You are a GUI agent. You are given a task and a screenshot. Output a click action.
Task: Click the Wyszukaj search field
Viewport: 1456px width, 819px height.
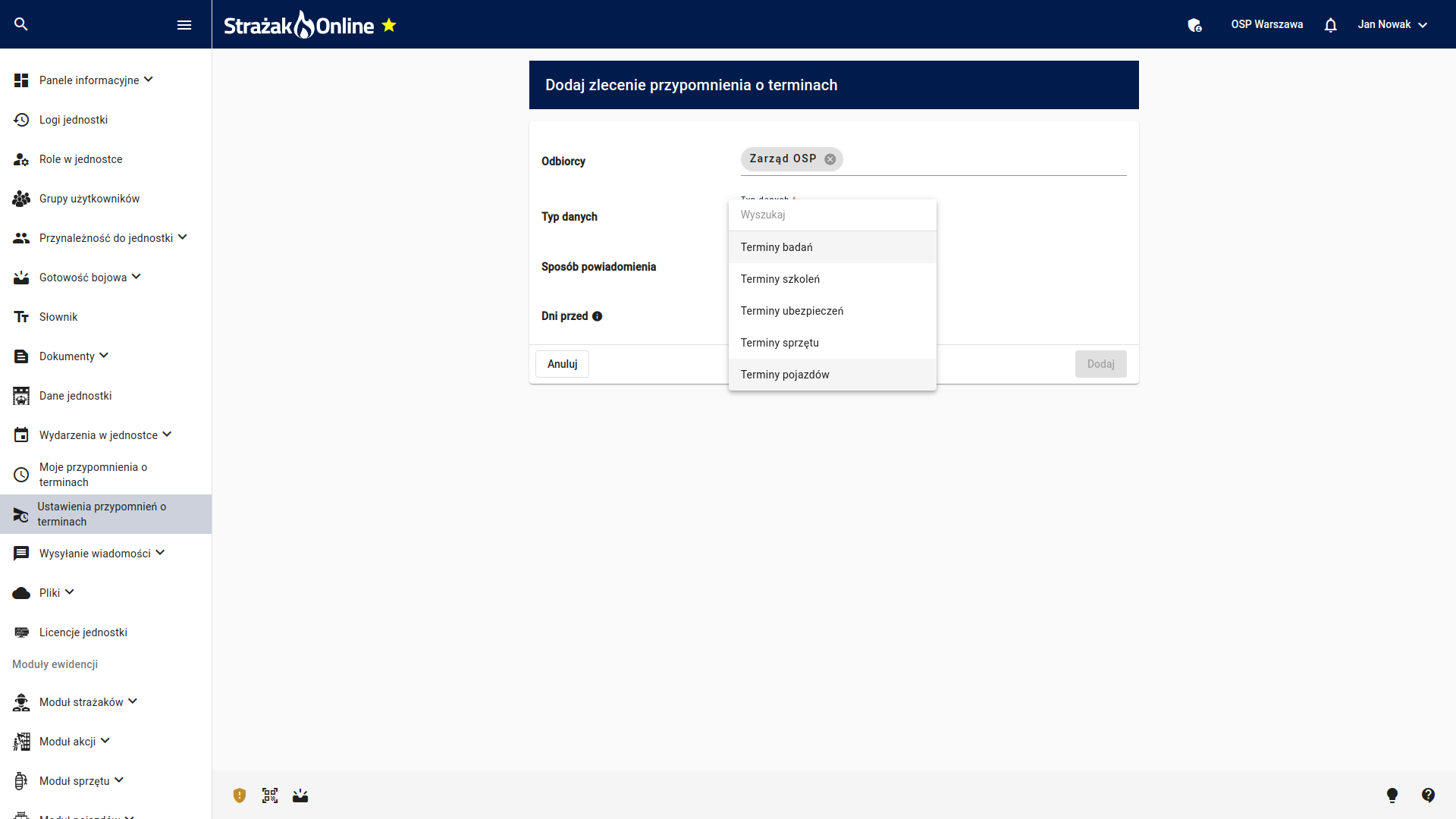click(832, 215)
